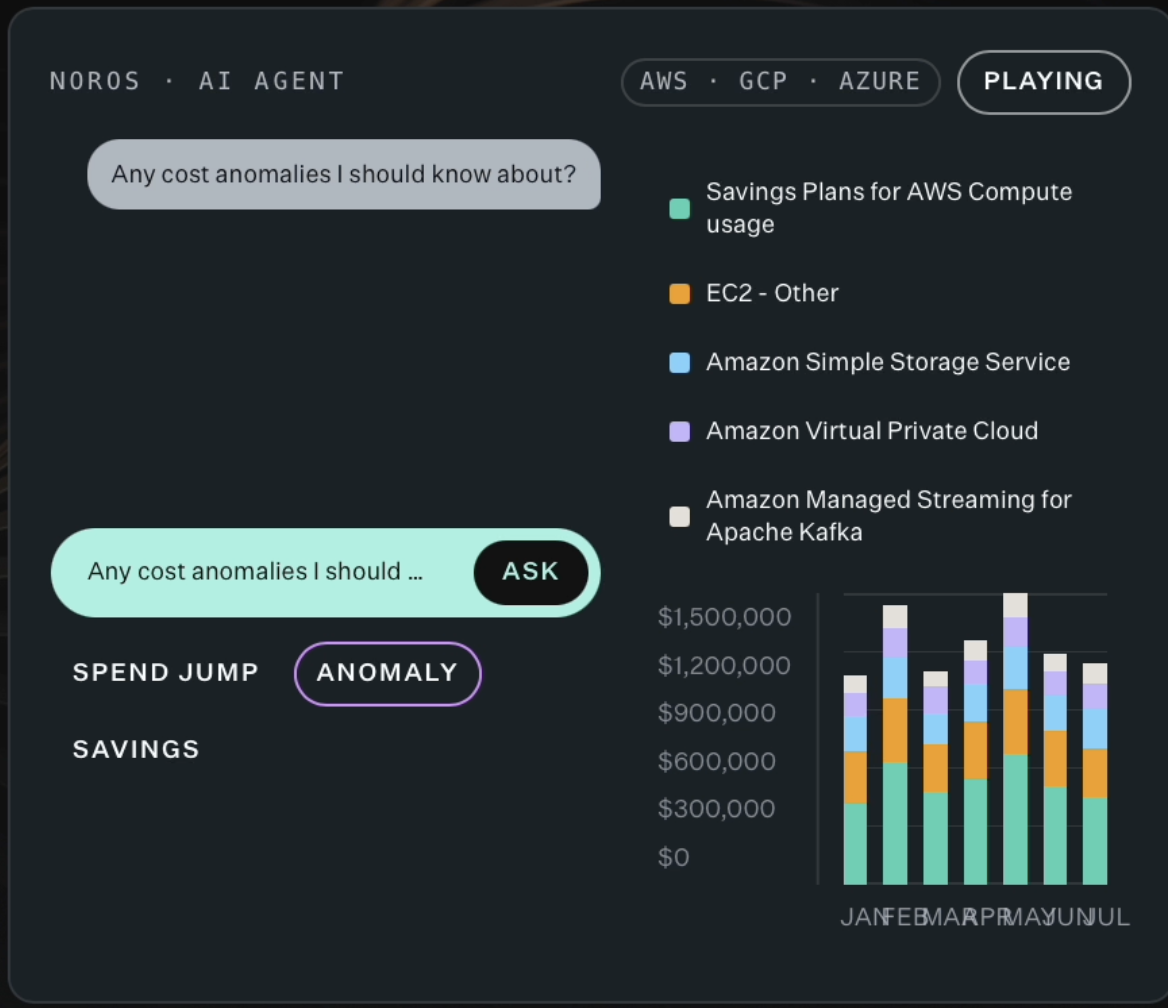The image size is (1168, 1008).
Task: Click the AWS · GCP · AZURE pill
Action: (780, 81)
